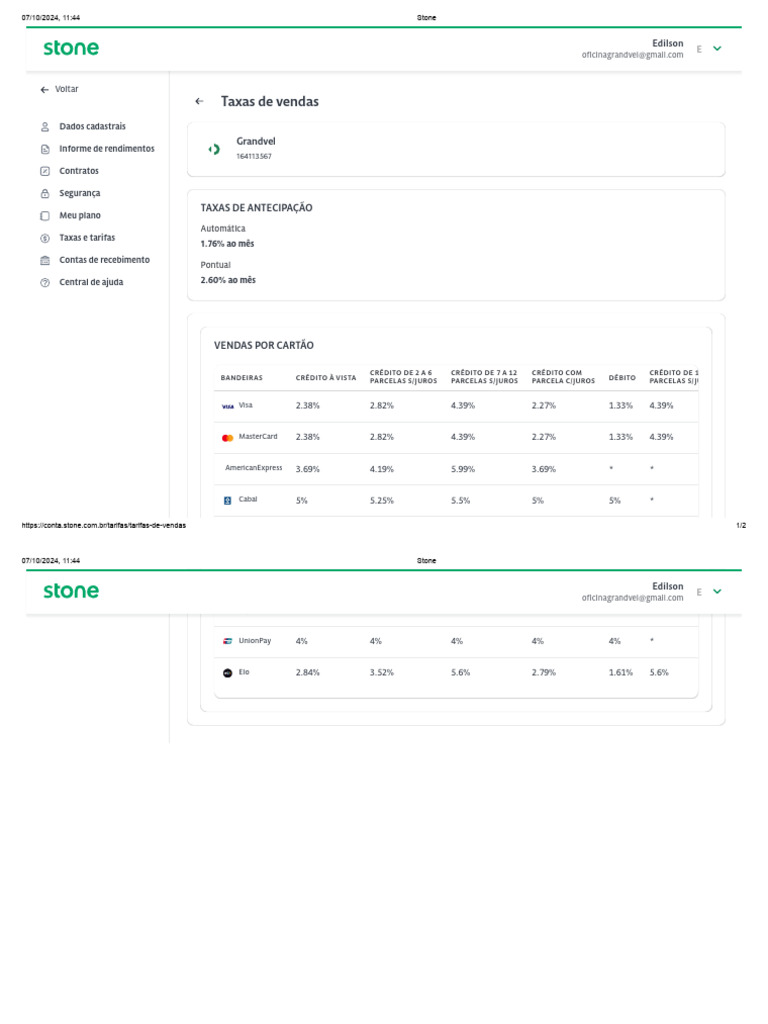Screen dimensions: 768x1024
Task: Click the Informe de rendimentos document icon
Action: (x=45, y=149)
